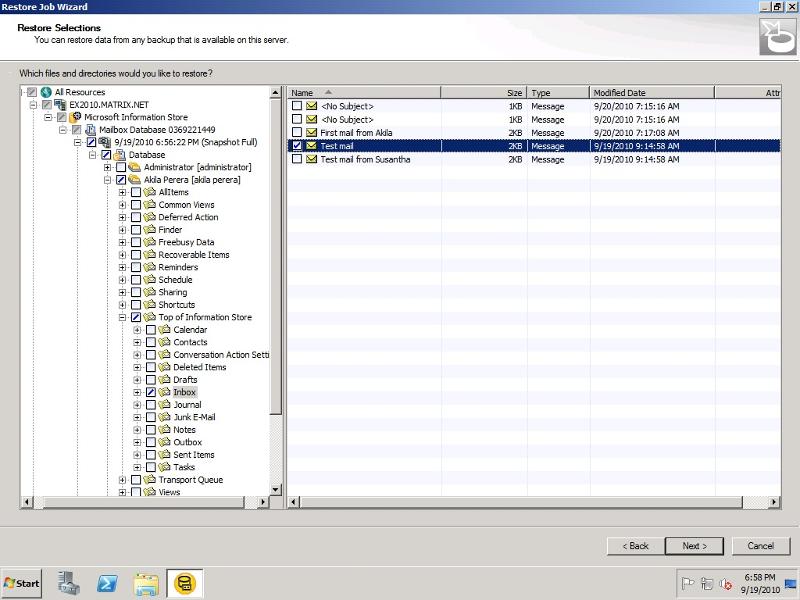This screenshot has height=600, width=800.
Task: Select the Notes folder in the tree
Action: pyautogui.click(x=184, y=430)
